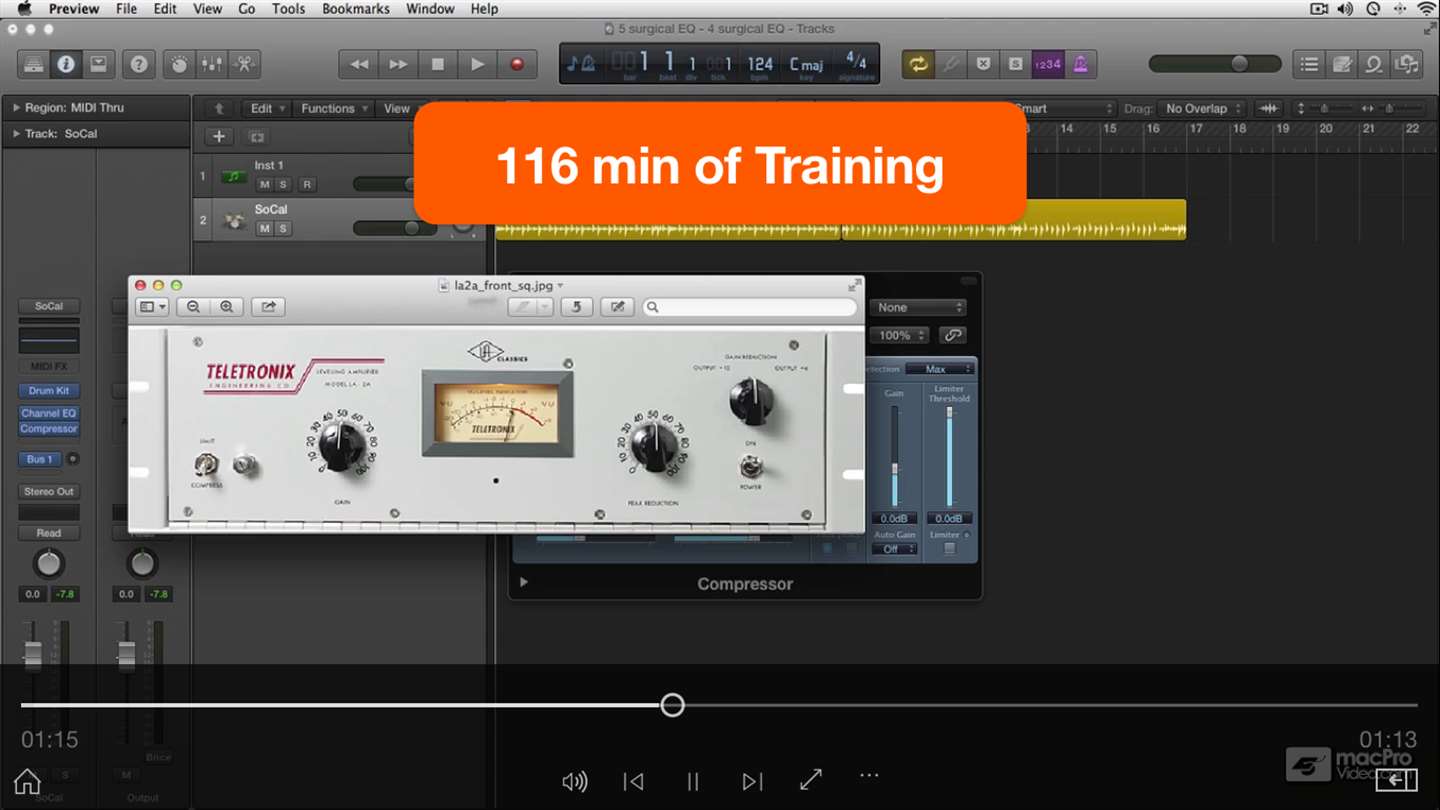
Task: Solo the Inst 1 track
Action: 283,185
